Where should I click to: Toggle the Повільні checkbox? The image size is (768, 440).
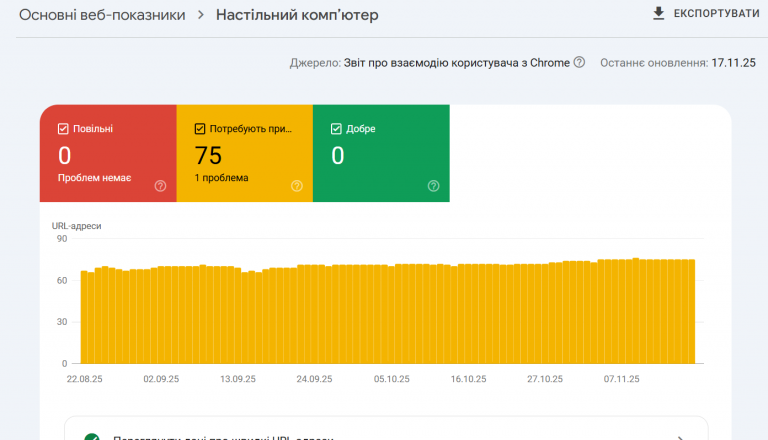64,129
